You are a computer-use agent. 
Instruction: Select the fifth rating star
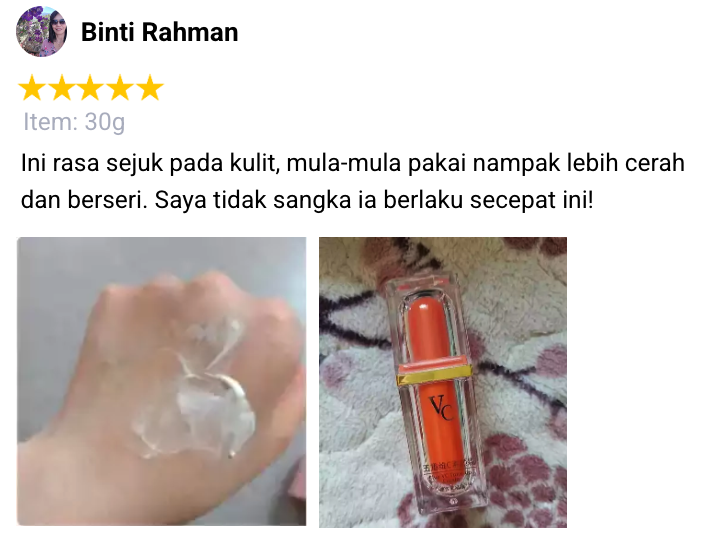(150, 87)
